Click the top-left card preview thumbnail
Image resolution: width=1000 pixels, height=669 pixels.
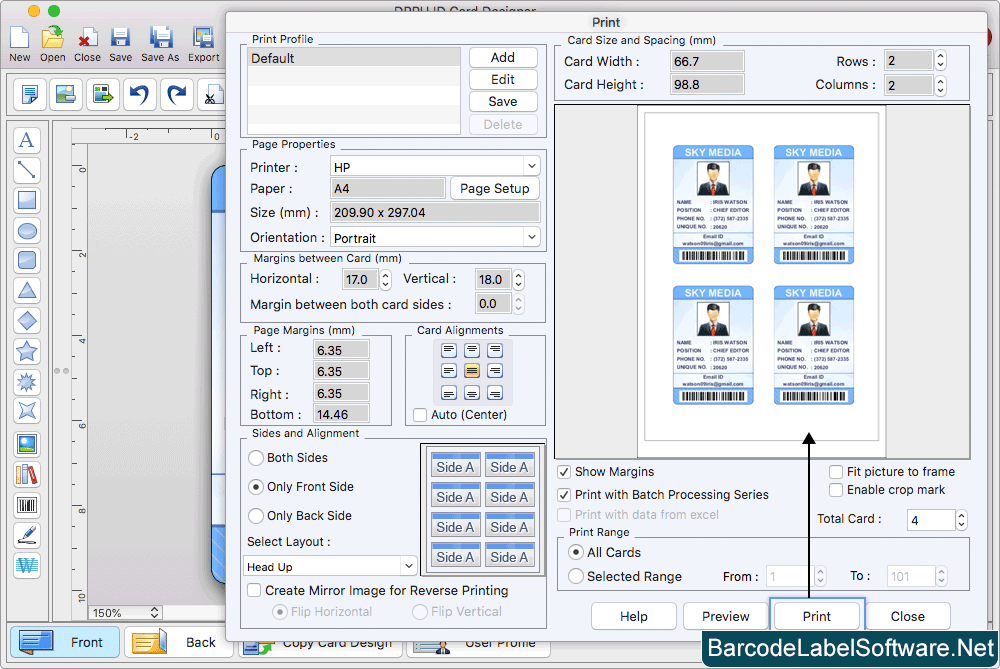(x=713, y=205)
